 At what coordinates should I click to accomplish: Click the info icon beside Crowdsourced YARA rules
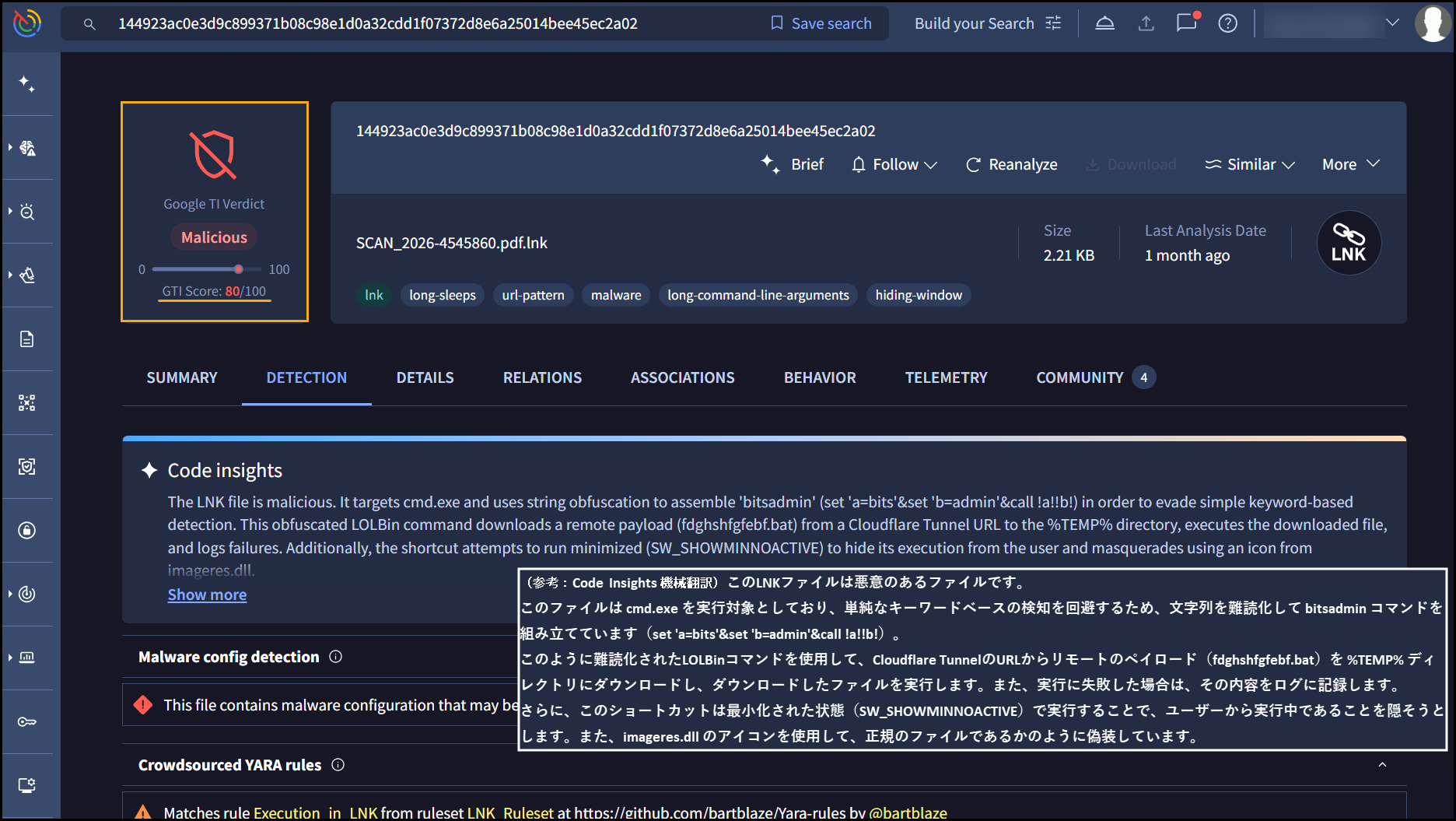(x=338, y=765)
